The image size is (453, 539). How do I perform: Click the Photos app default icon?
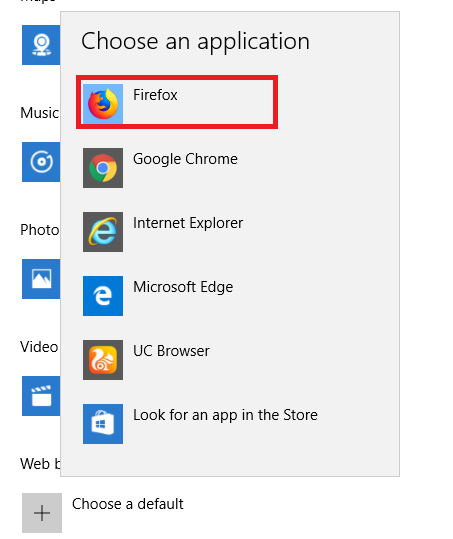pos(41,279)
